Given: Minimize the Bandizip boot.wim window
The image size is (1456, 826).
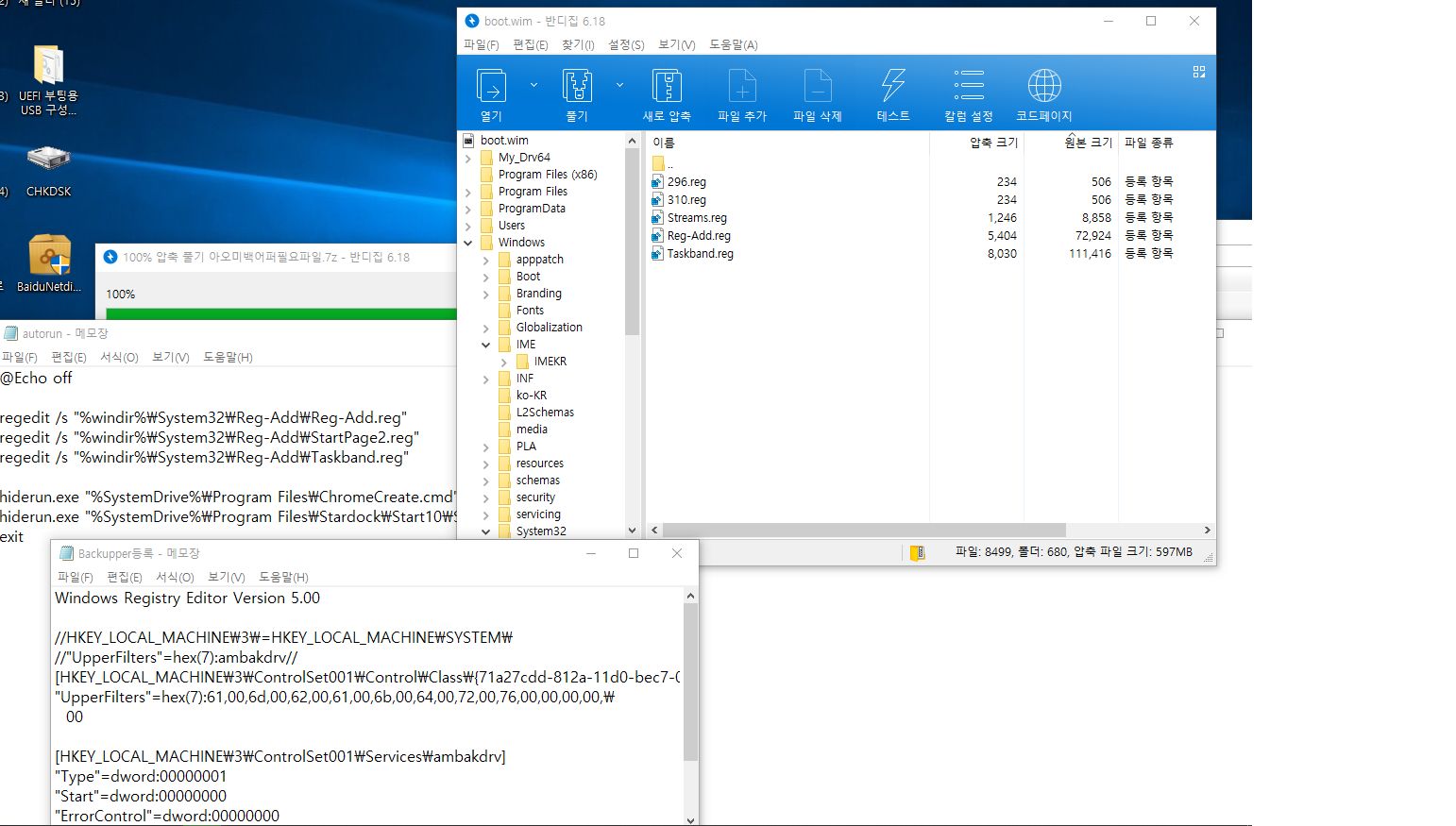Looking at the screenshot, I should tap(1109, 21).
